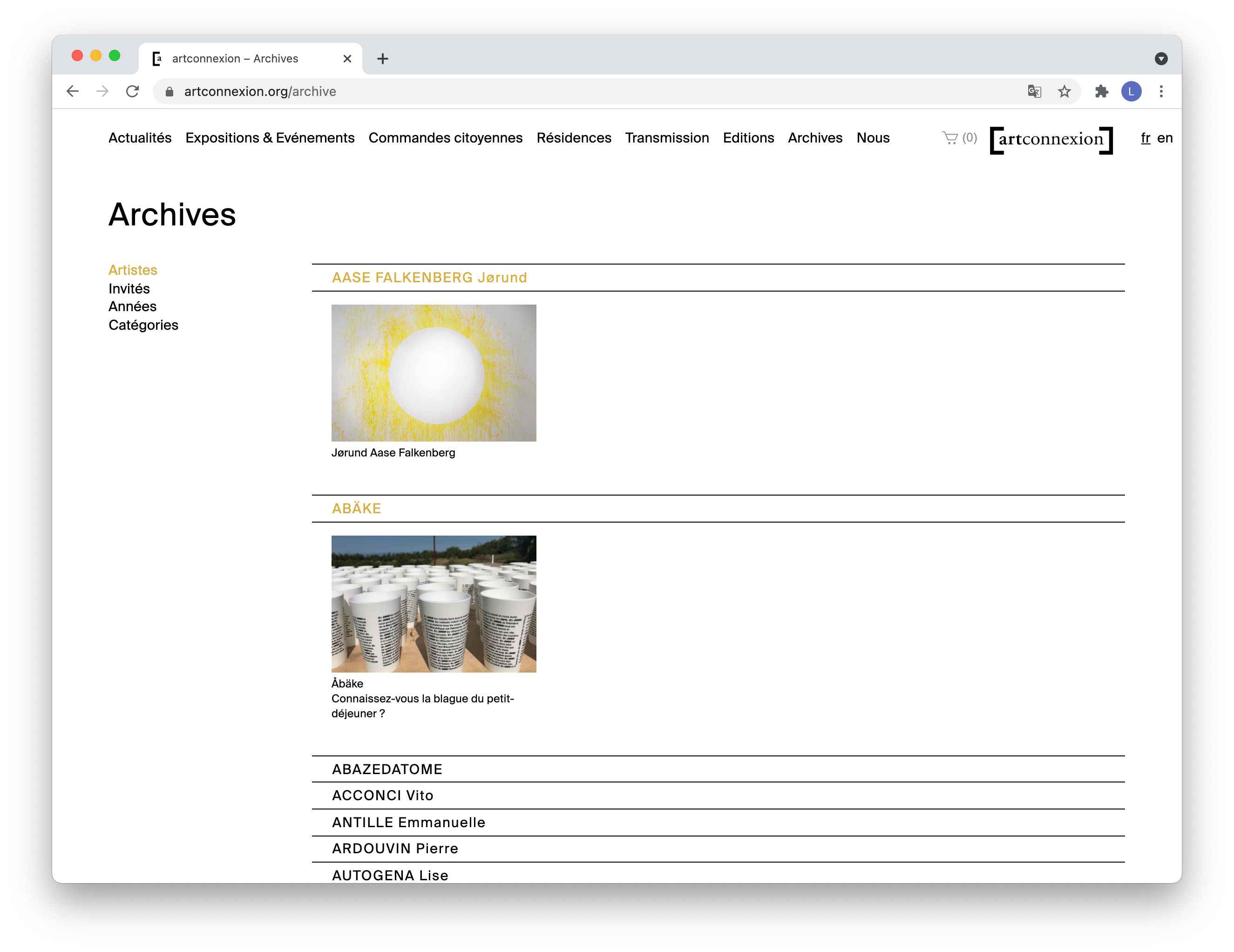
Task: Bookmark this page with star icon
Action: (x=1064, y=92)
